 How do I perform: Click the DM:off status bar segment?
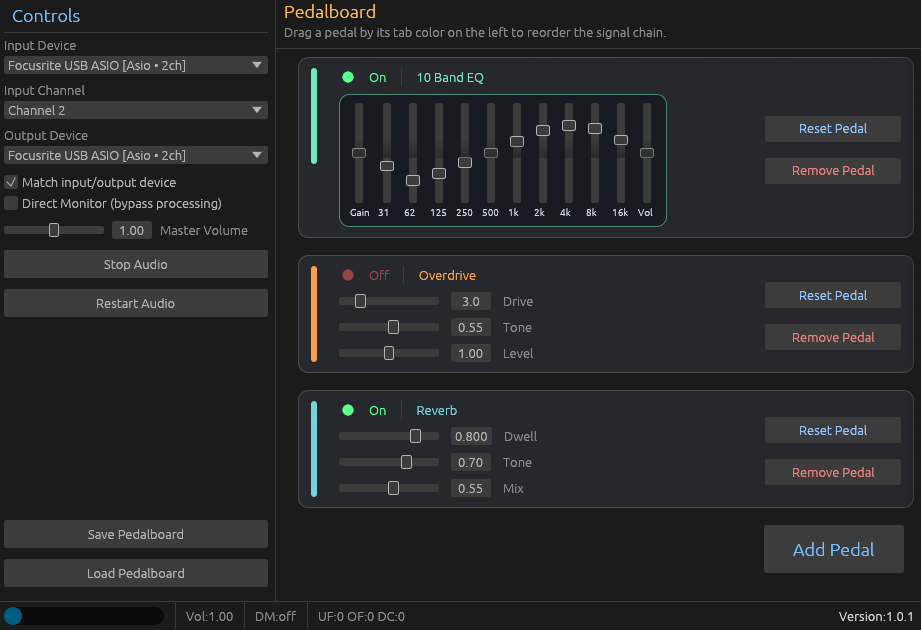(x=275, y=616)
